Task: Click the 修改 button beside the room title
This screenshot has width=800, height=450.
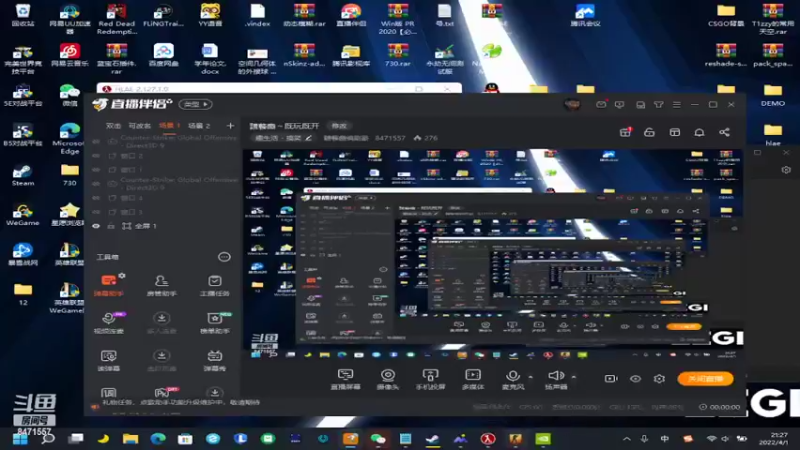Action: tap(339, 126)
